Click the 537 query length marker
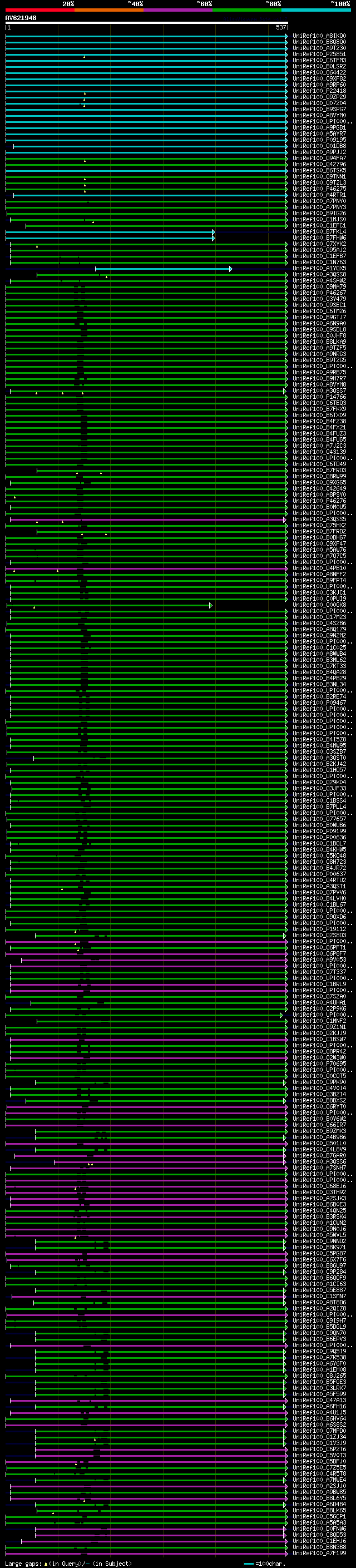 tap(280, 27)
